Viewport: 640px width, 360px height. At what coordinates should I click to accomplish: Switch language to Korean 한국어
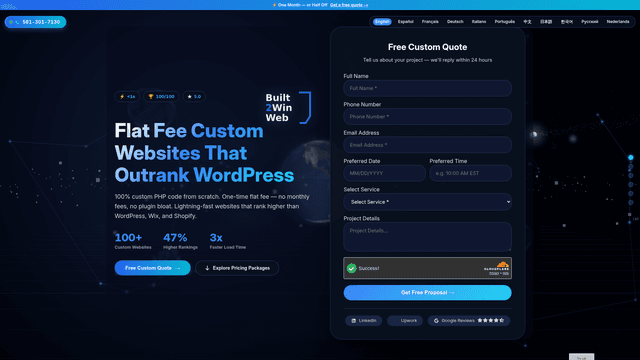pos(567,22)
